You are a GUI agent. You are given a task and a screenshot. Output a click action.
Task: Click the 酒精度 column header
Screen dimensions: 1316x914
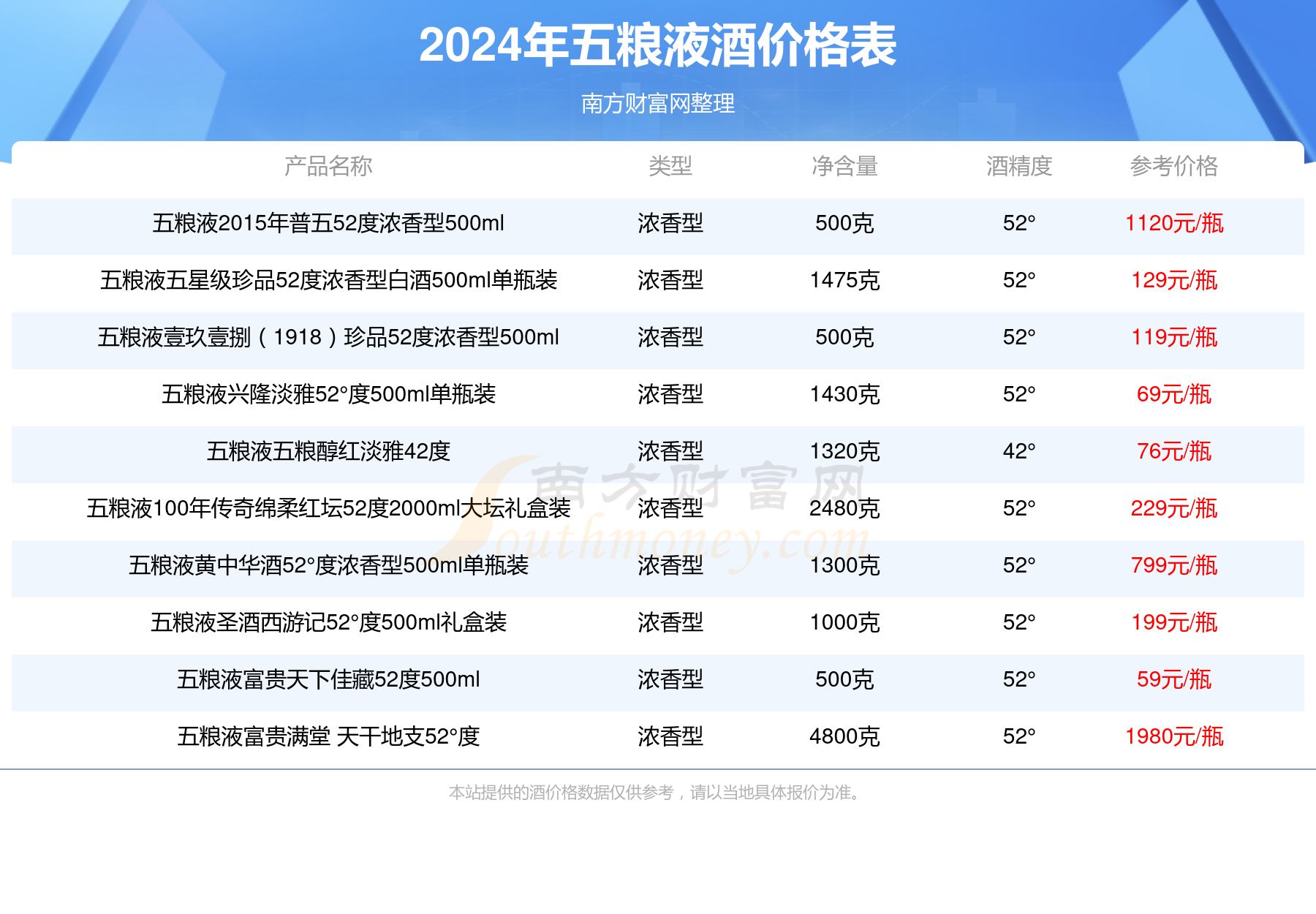[1019, 166]
